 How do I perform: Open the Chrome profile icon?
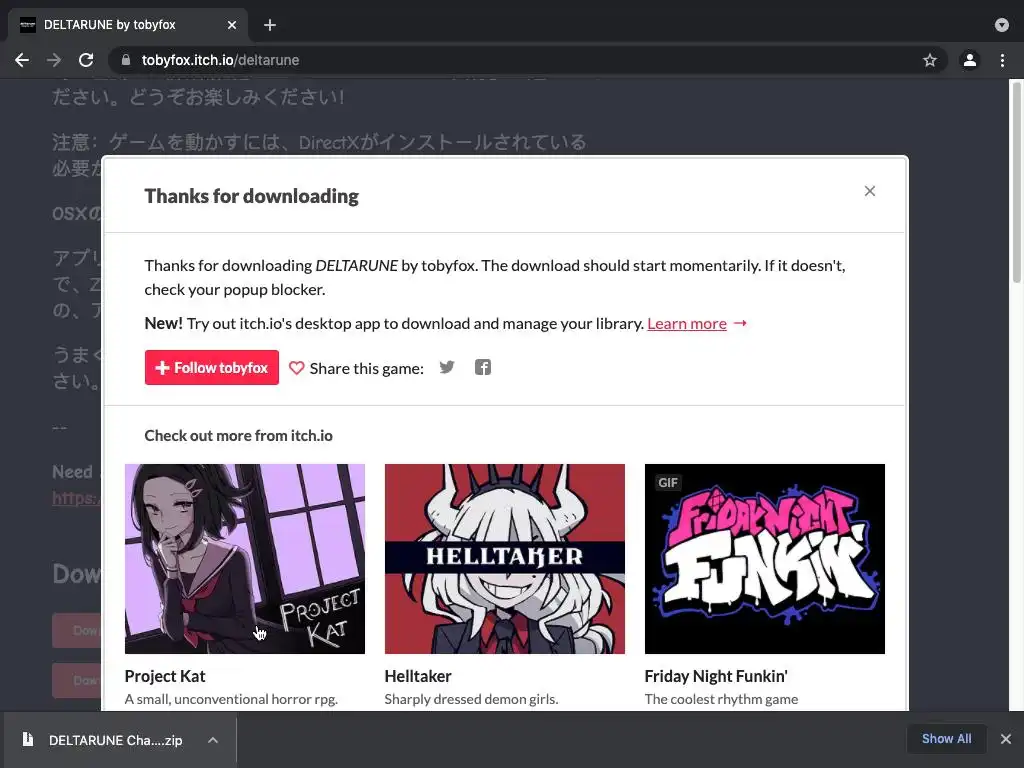tap(970, 60)
